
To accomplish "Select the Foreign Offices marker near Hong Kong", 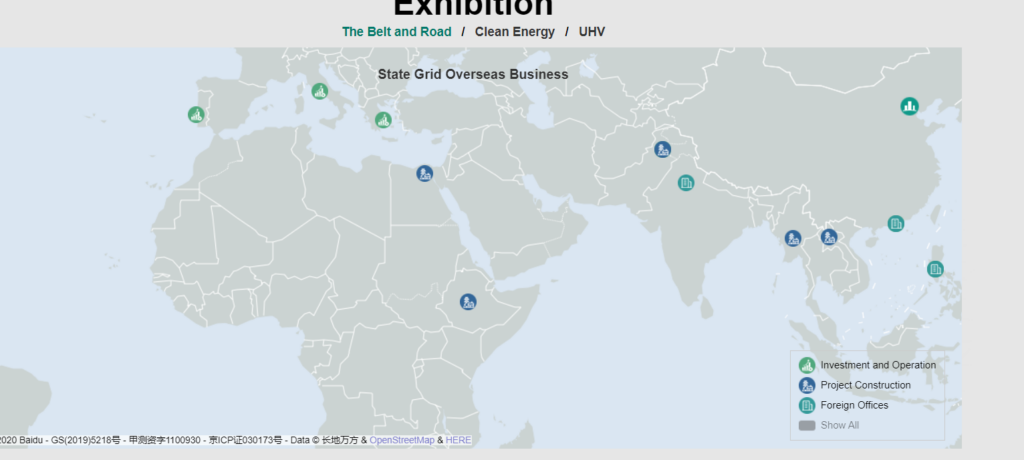I will tap(895, 224).
